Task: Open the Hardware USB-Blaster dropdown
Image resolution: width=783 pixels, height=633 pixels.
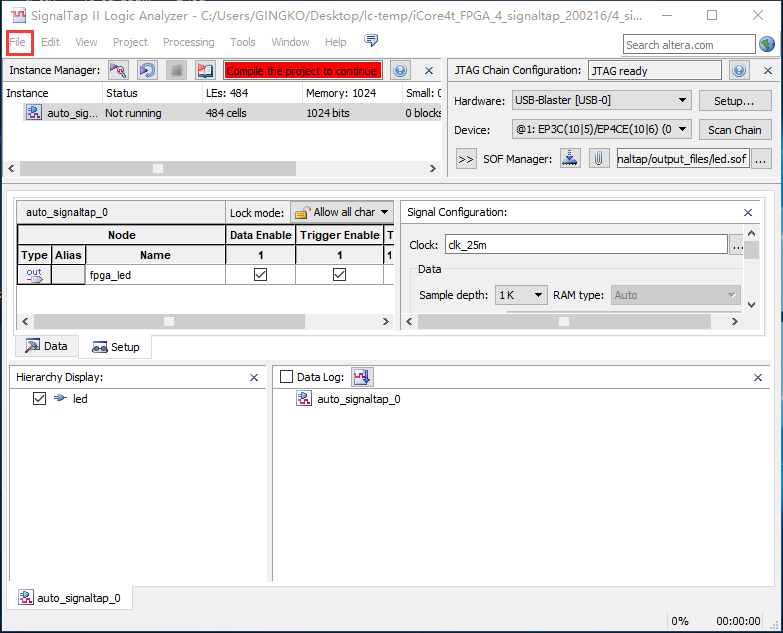Action: (600, 100)
